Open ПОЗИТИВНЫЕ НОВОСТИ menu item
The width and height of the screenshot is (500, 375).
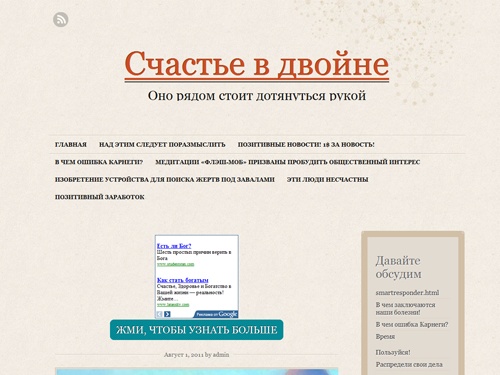pos(306,145)
